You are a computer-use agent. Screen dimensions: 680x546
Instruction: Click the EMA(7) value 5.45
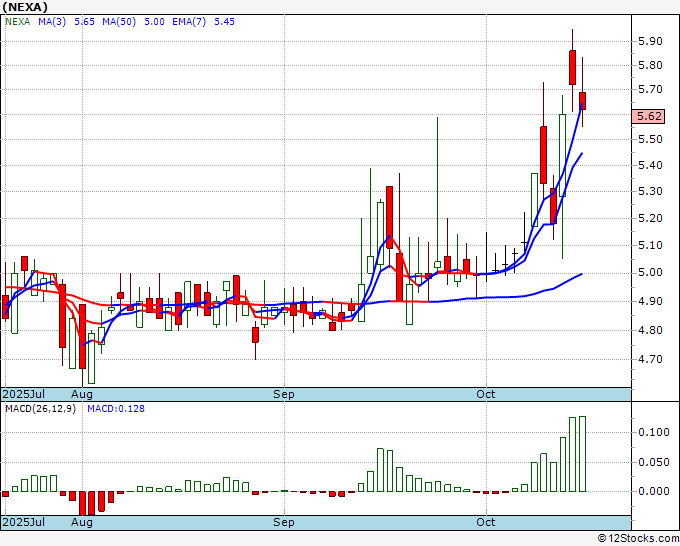pyautogui.click(x=225, y=22)
